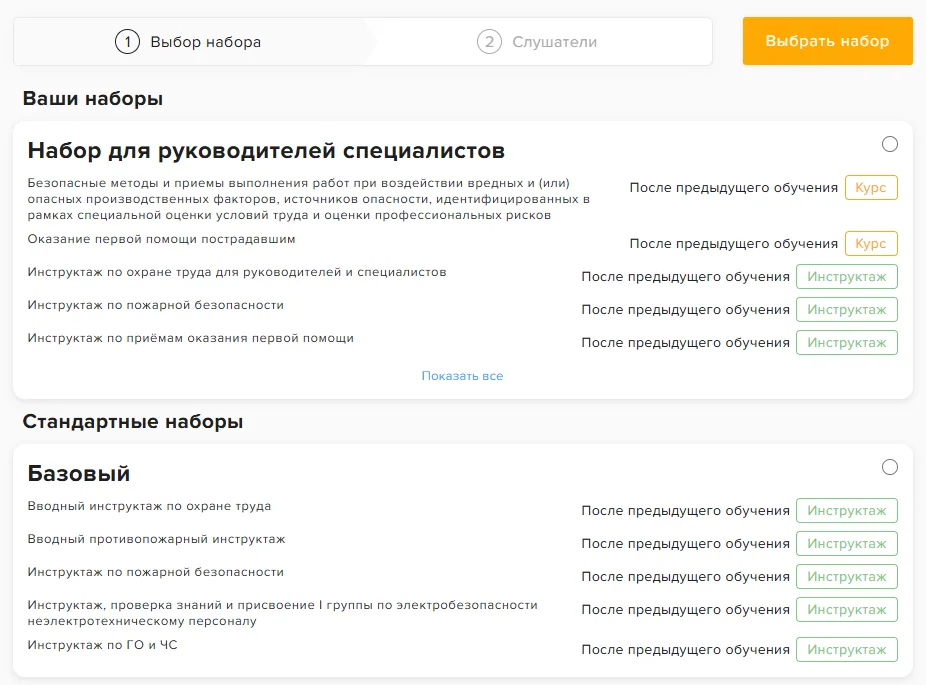Viewport: 926px width, 685px height.
Task: Select the Набор для руководителей специалистов radio button
Action: [889, 144]
